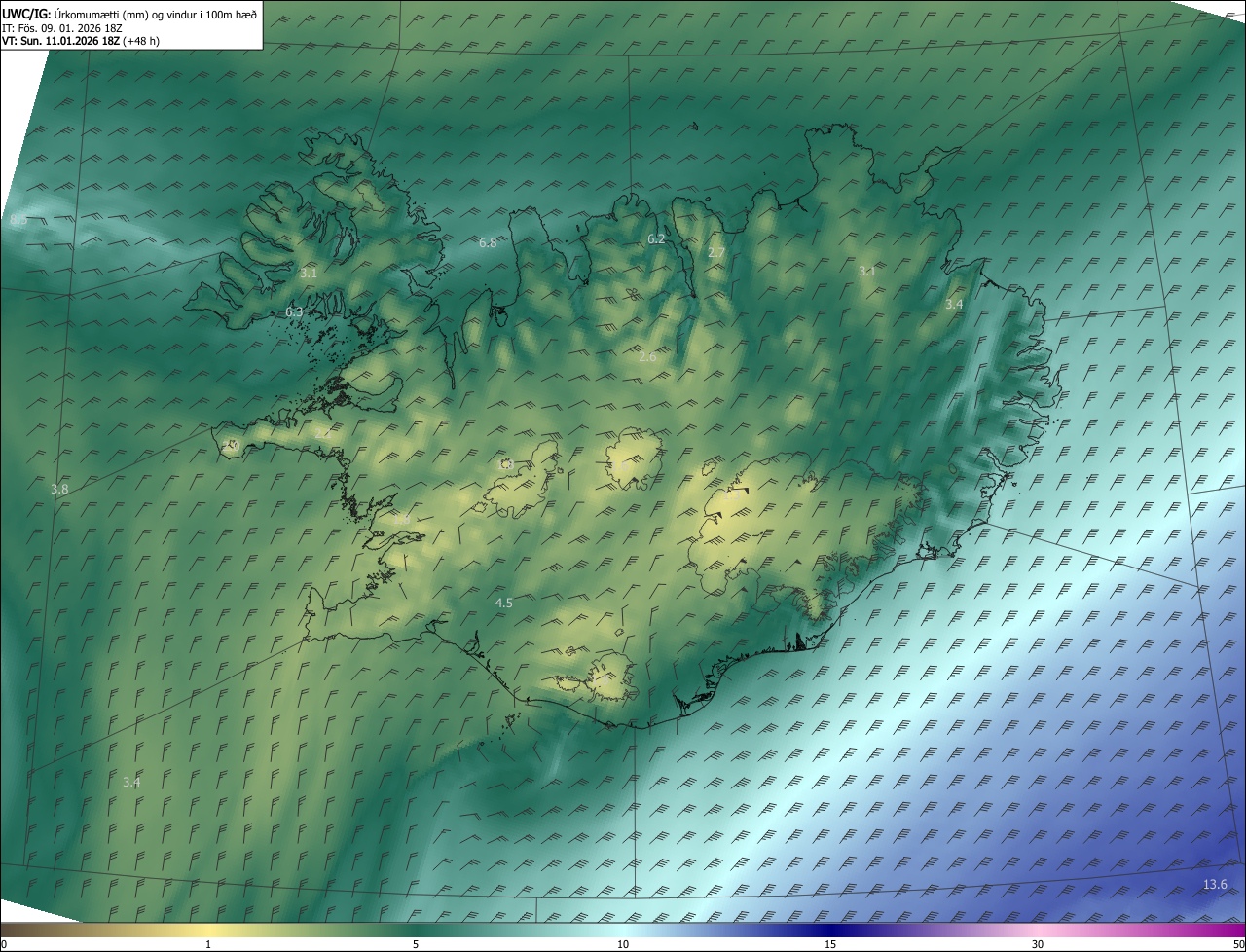Click the 2.0 value label on Snæfellsnes peninsula
The height and width of the screenshot is (952, 1246).
[x=231, y=445]
